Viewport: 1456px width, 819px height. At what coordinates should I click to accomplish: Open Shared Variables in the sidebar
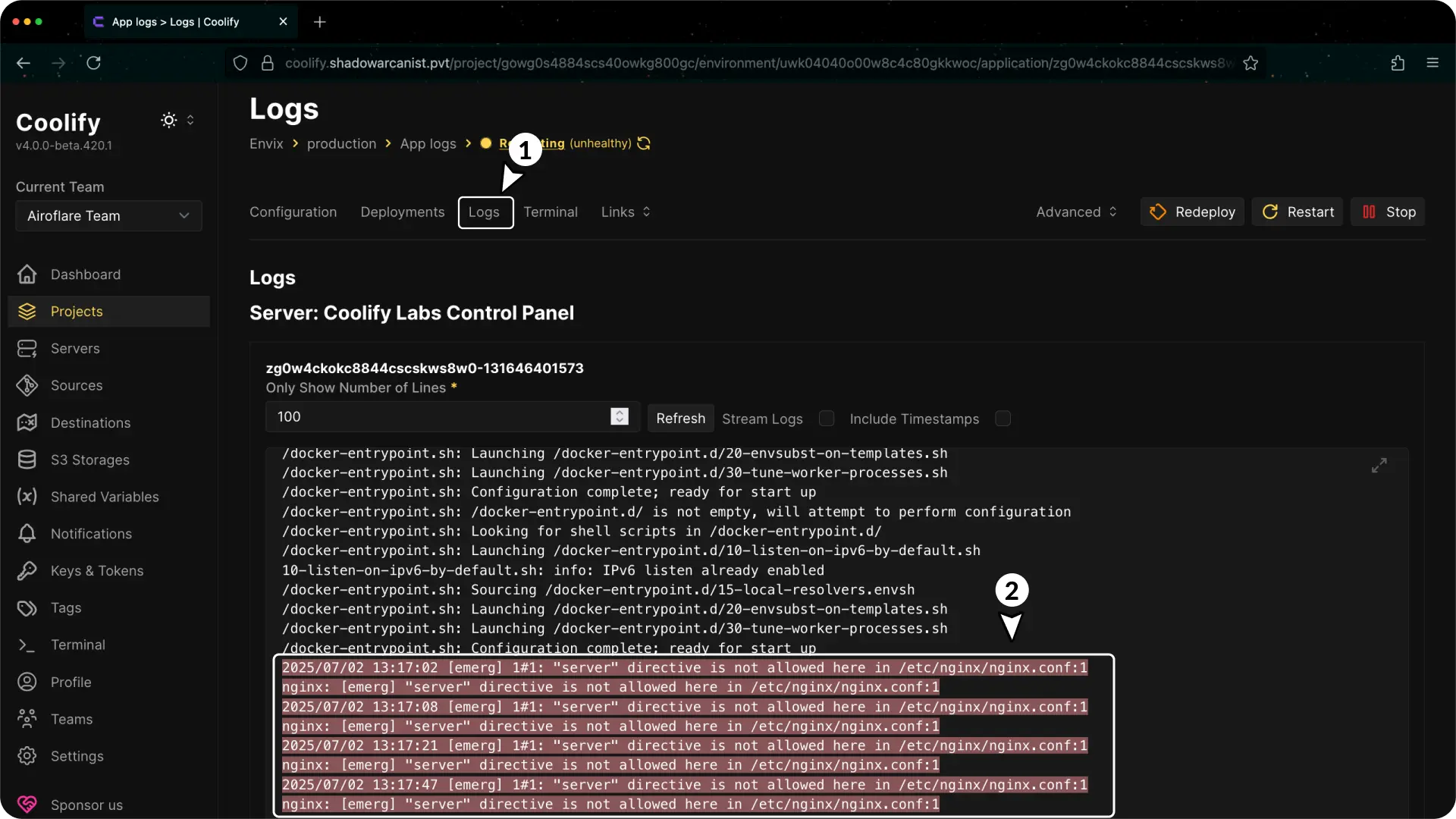pyautogui.click(x=109, y=497)
